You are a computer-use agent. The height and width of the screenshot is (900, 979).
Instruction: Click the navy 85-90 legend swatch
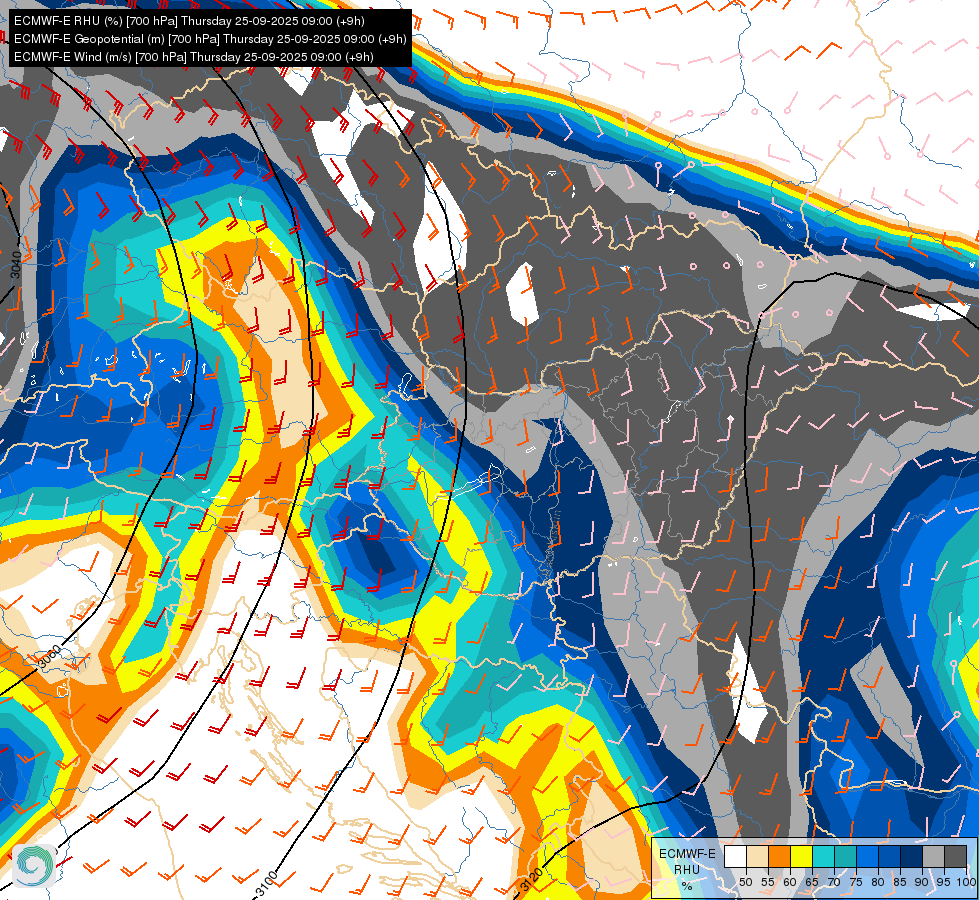click(x=912, y=856)
